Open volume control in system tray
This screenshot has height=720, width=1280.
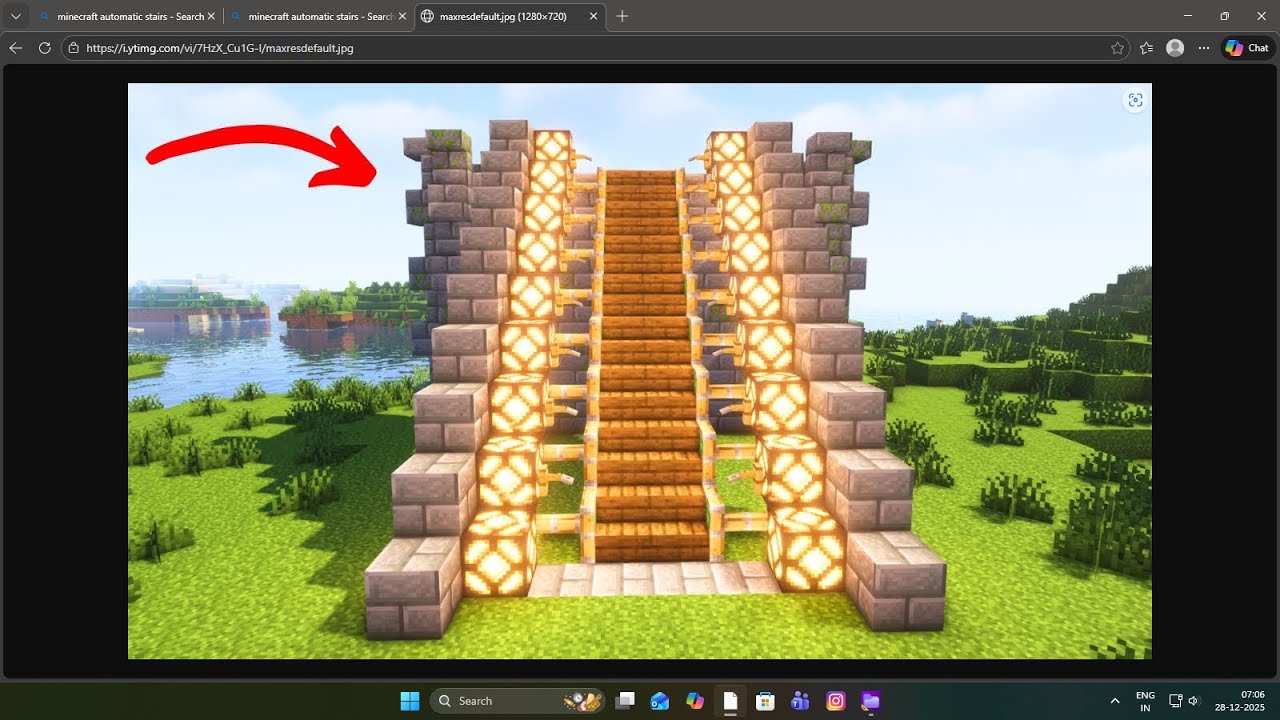pyautogui.click(x=1193, y=701)
